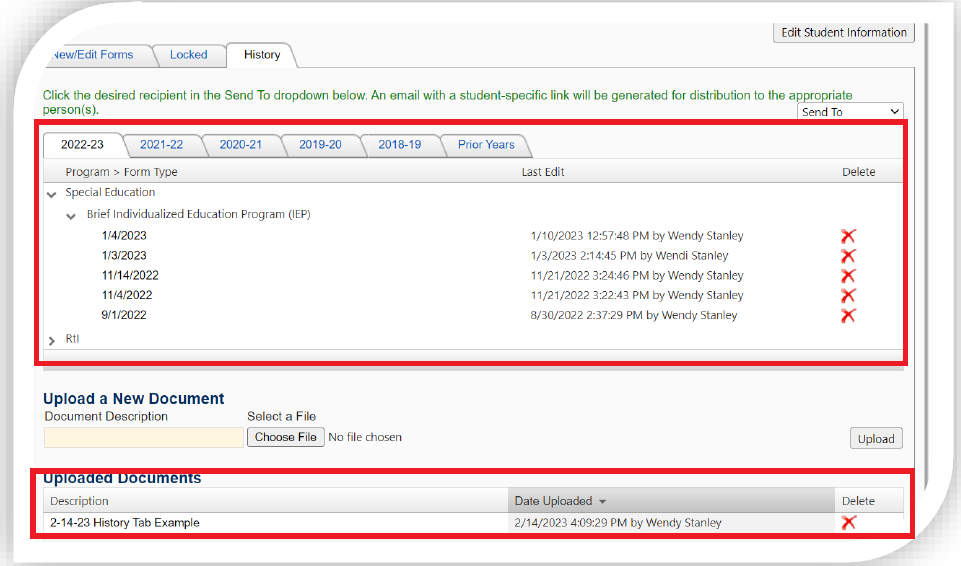Sort documents by Date Uploaded column
The width and height of the screenshot is (961, 566).
click(x=553, y=501)
